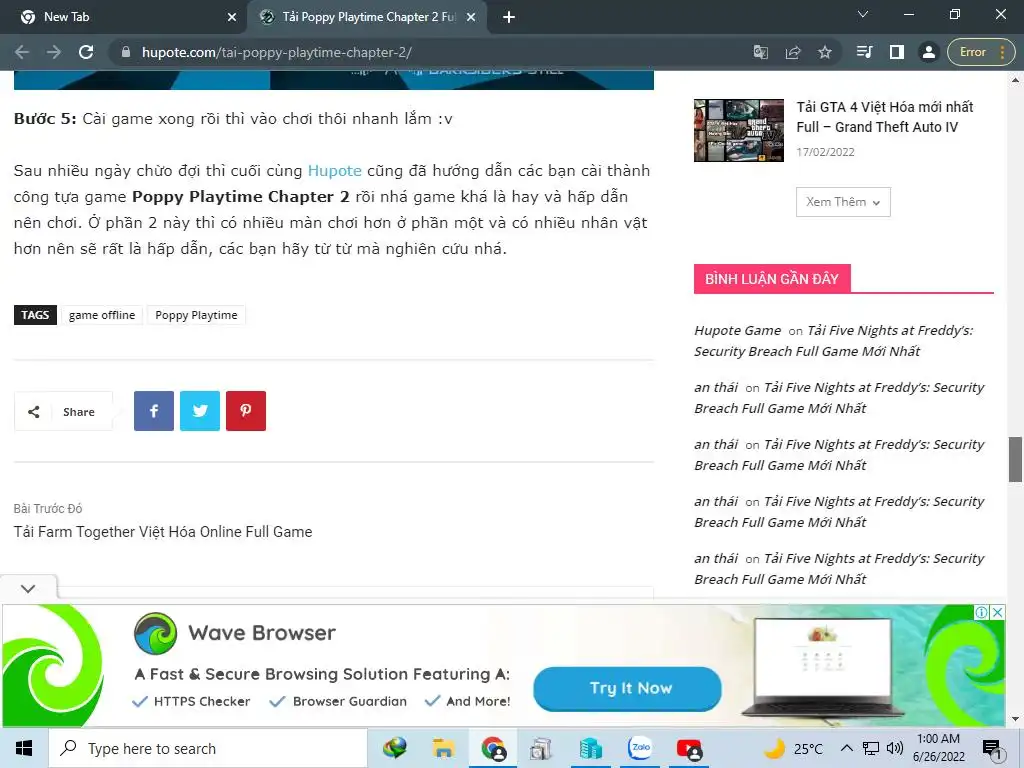Open Internet Download Manager in the taskbar
Viewport: 1024px width, 768px height.
tap(394, 748)
